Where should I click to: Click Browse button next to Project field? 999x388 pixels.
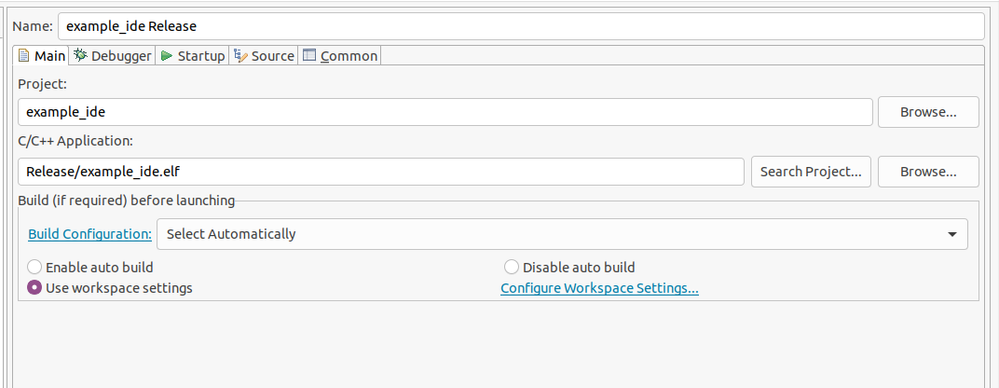(x=928, y=112)
